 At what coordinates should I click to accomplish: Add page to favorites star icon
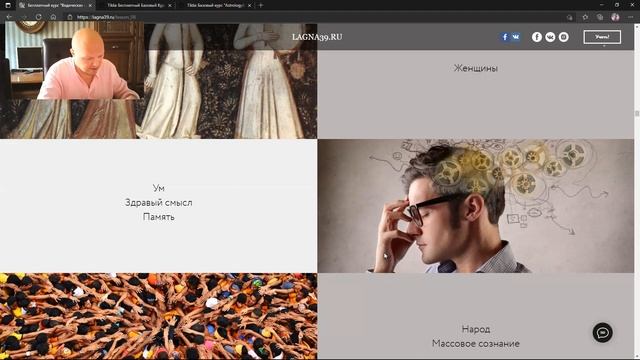585,17
